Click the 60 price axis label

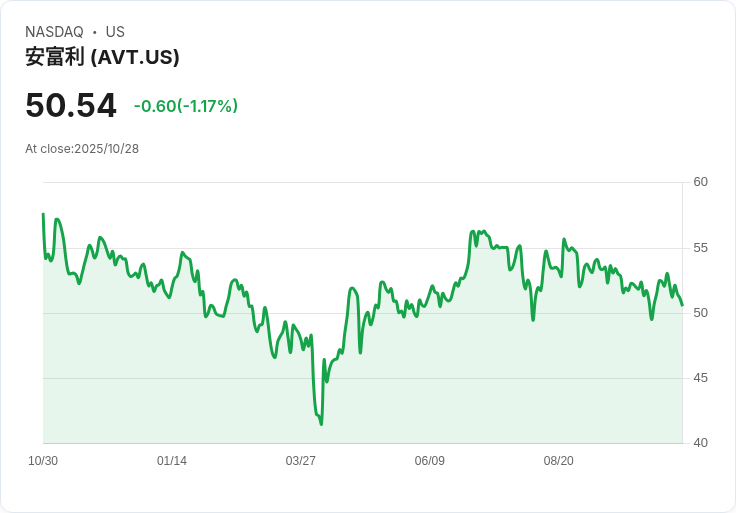[x=700, y=182]
